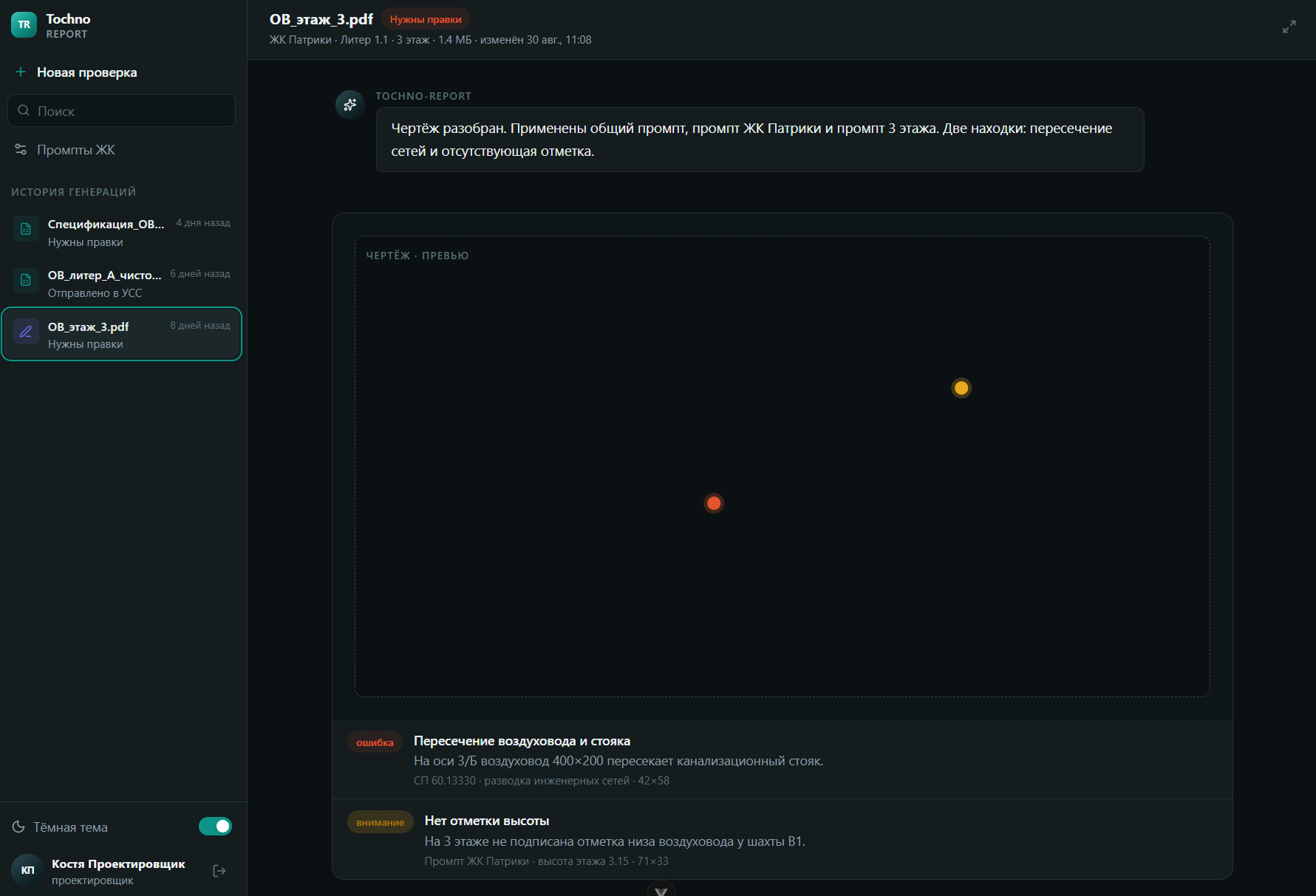Open ОВ_литер_А_чисто history entry
Screen dimensions: 1316x896
[122, 284]
